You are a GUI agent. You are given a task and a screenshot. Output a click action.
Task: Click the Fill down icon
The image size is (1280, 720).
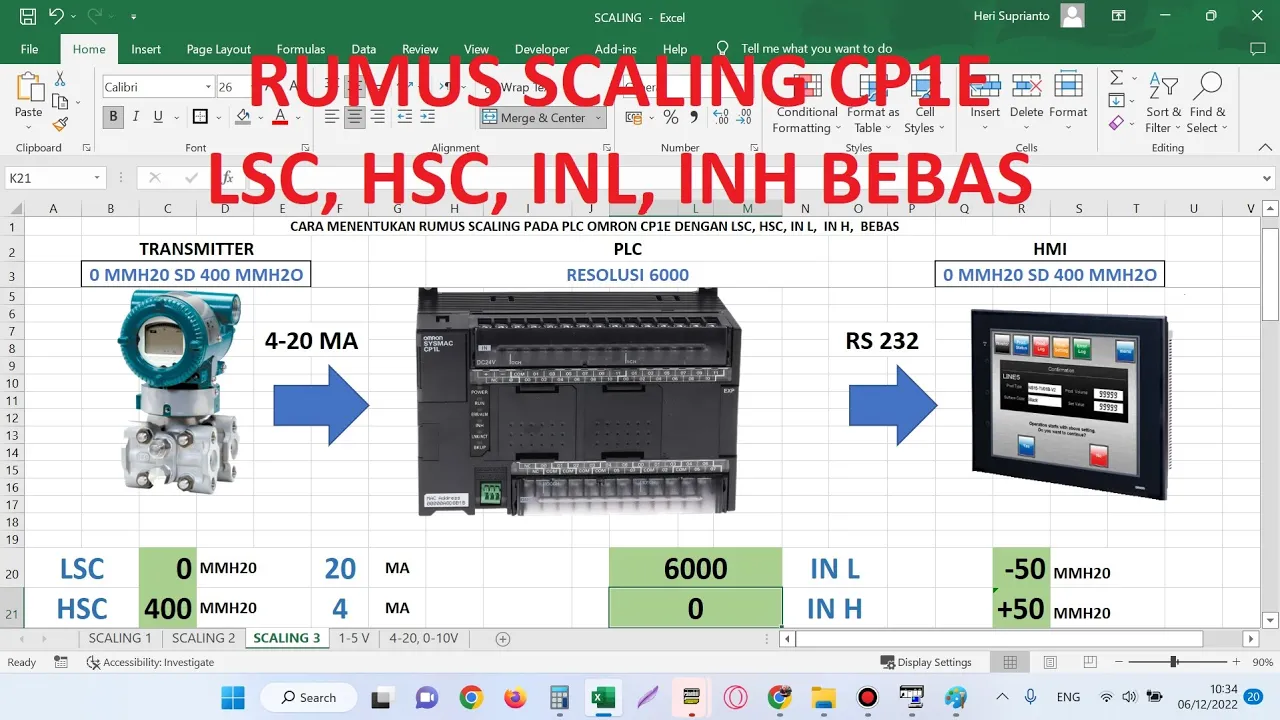1116,101
